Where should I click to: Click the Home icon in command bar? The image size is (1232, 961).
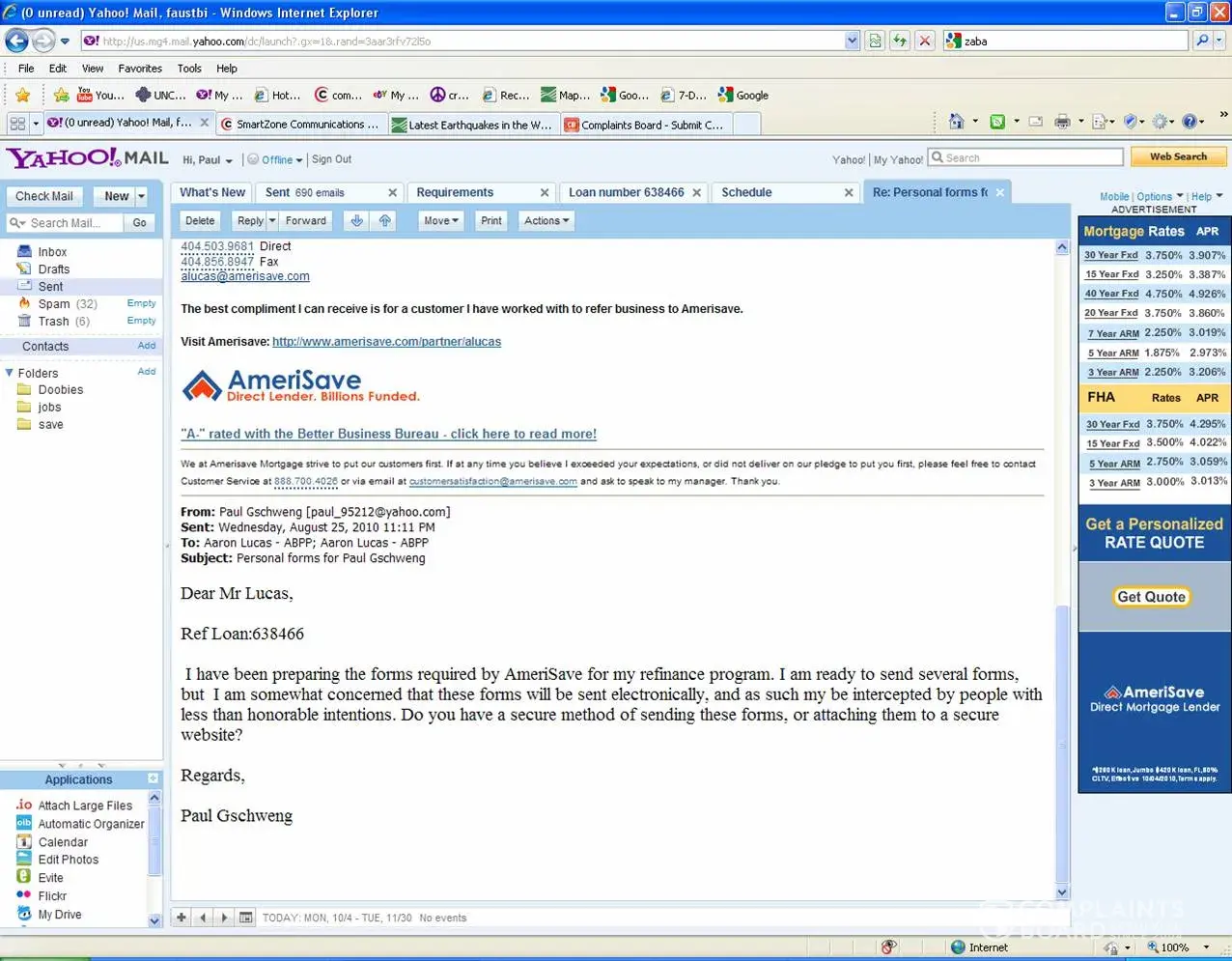point(956,122)
